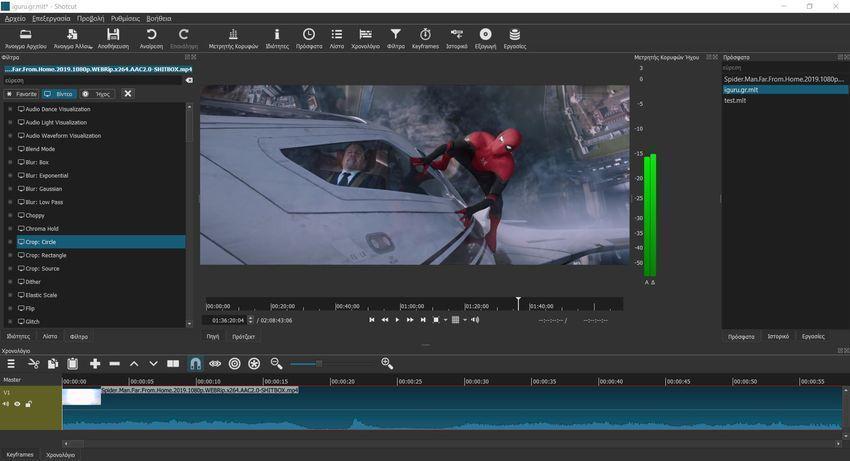
Task: Click the Άνοιγμα Αρχείου open file icon
Action: coord(25,34)
